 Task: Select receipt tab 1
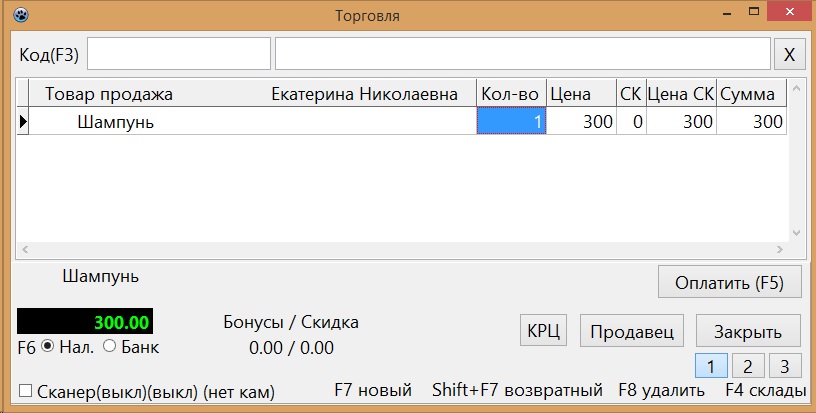(711, 366)
